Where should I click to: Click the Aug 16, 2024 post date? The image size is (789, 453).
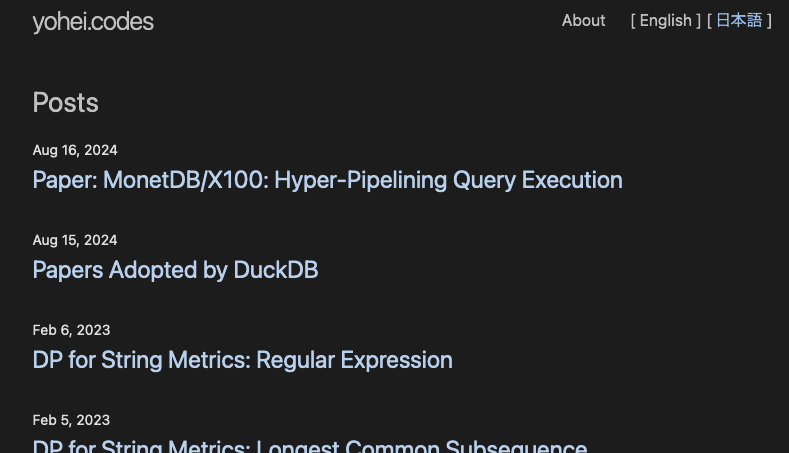coord(75,150)
